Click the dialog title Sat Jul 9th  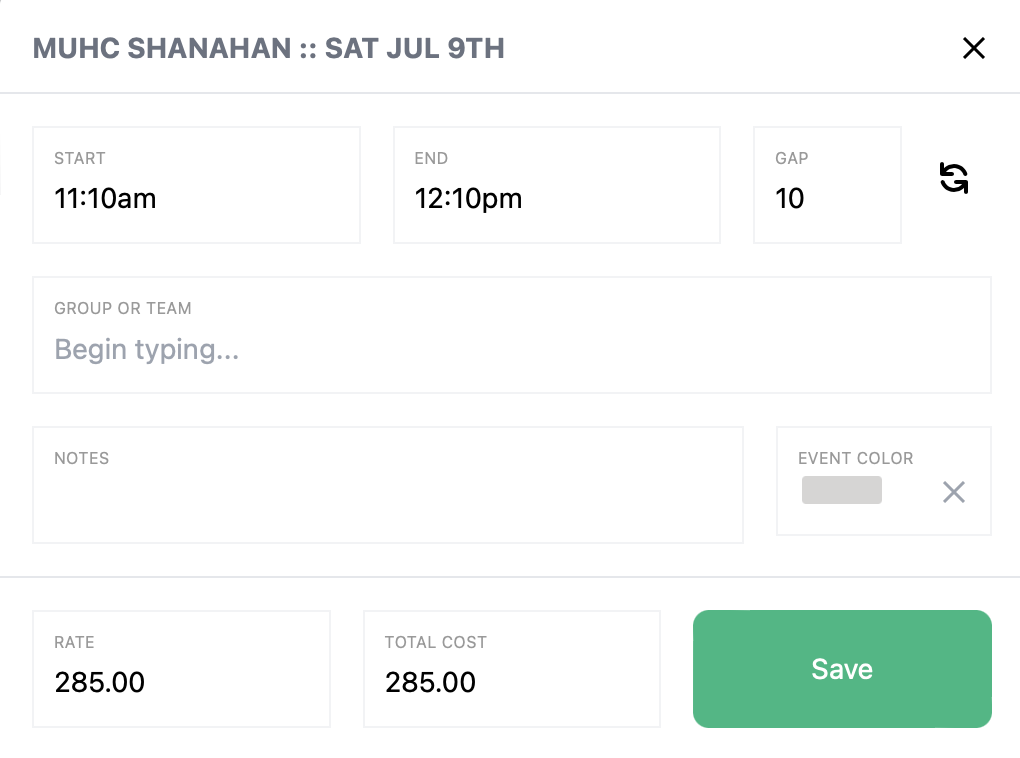pyautogui.click(x=268, y=48)
